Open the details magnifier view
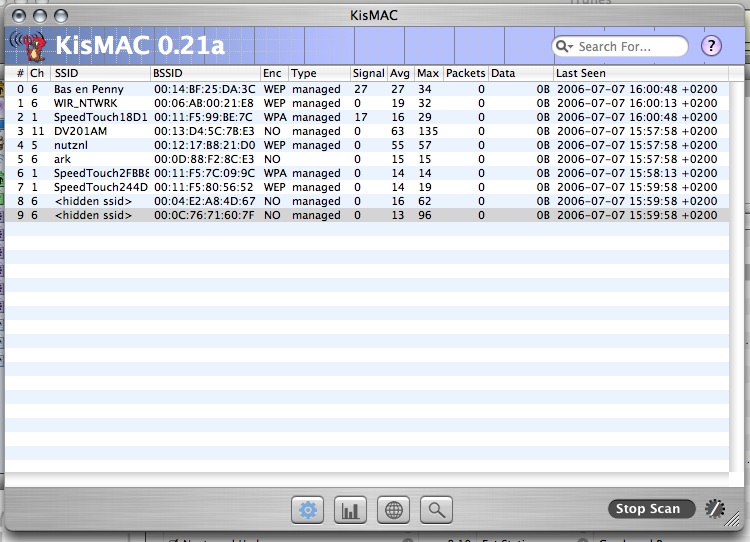The height and width of the screenshot is (542, 750). point(436,510)
